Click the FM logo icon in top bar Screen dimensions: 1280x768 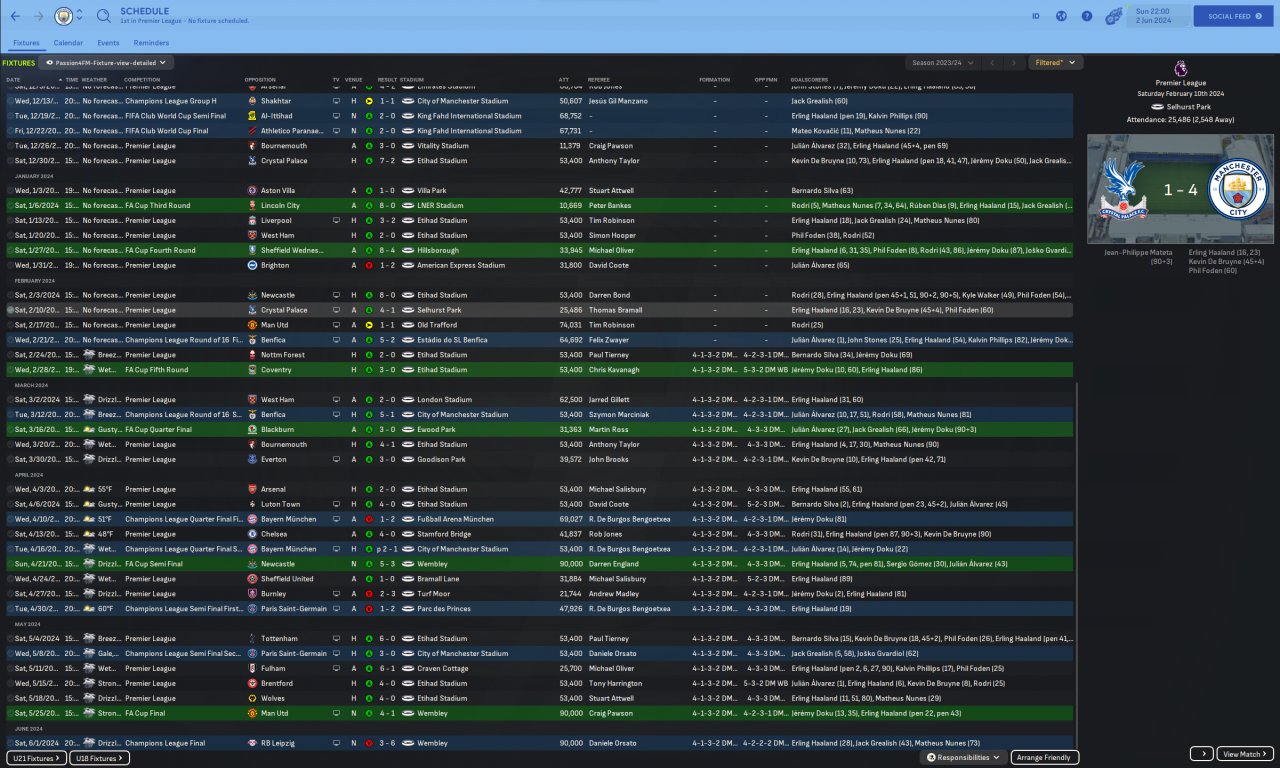click(1113, 16)
